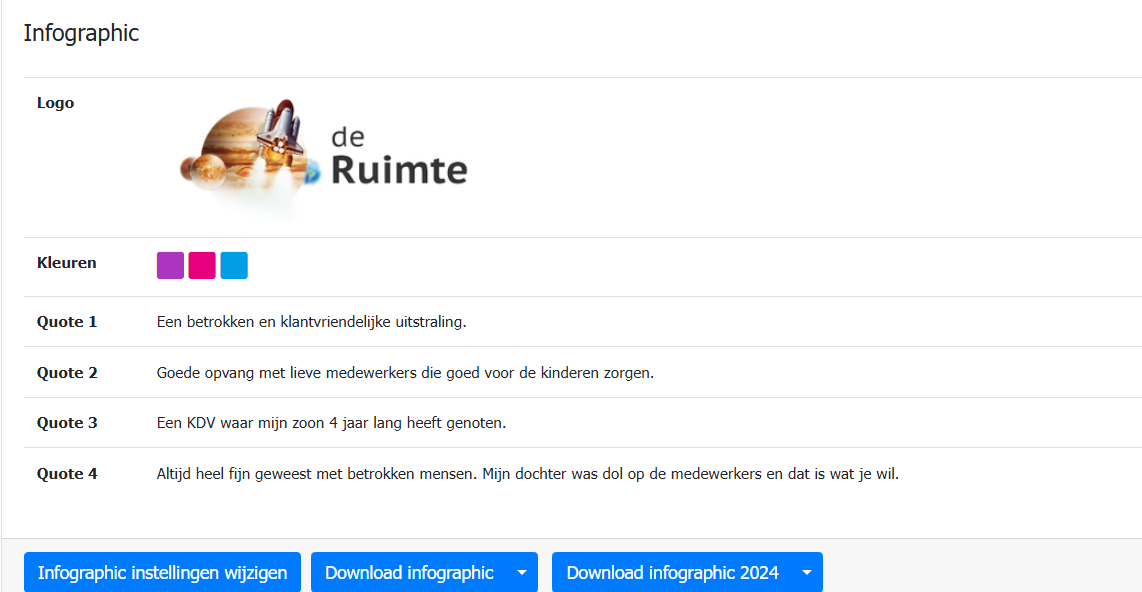Click the Quote 2 row label

67,373
